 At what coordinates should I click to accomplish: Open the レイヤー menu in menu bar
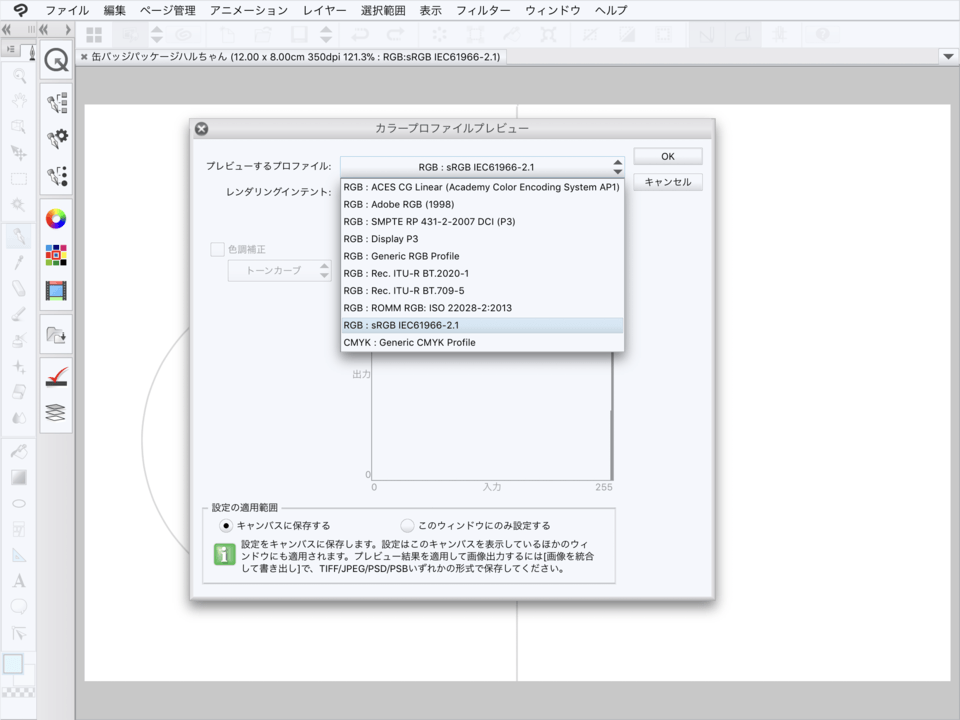(325, 11)
